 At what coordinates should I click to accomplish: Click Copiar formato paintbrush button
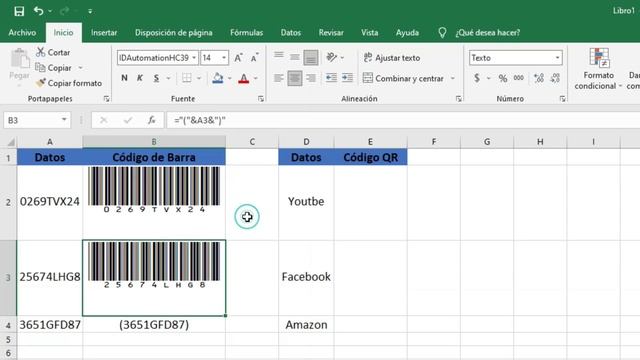coord(69,83)
